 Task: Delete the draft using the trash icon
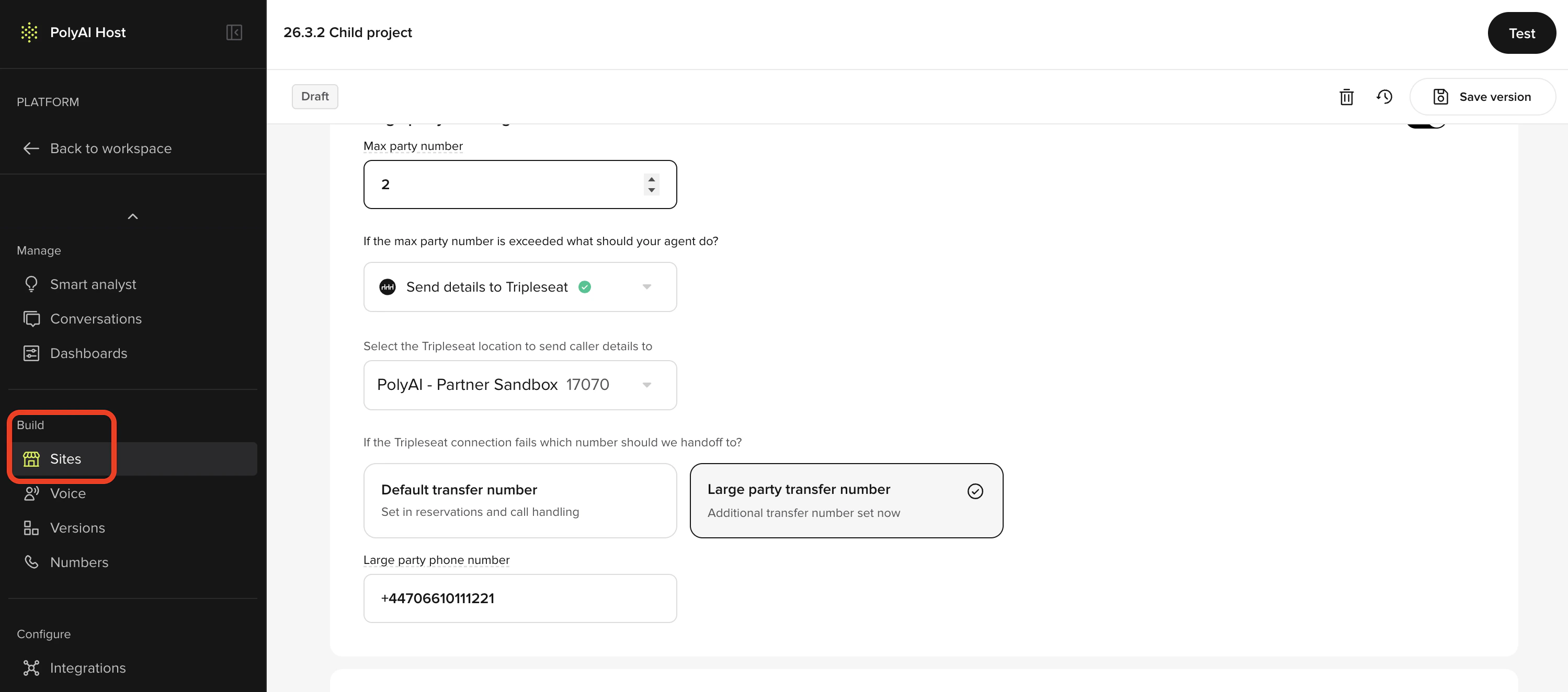coord(1346,97)
